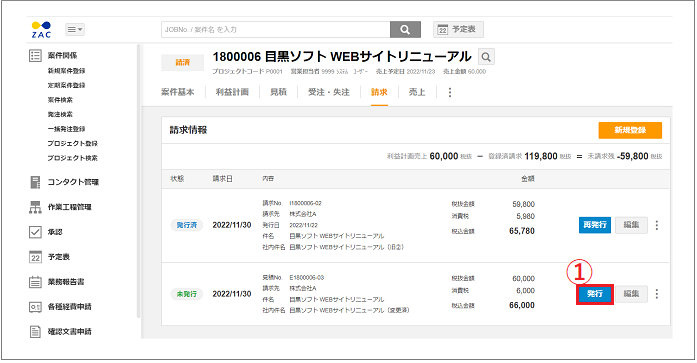This screenshot has width=697, height=363.
Task: Click the 承認 checkmark icon
Action: click(35, 232)
